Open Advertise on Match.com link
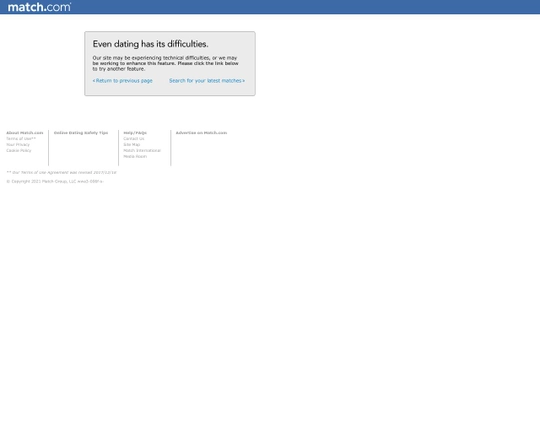This screenshot has width=540, height=432. (x=201, y=133)
